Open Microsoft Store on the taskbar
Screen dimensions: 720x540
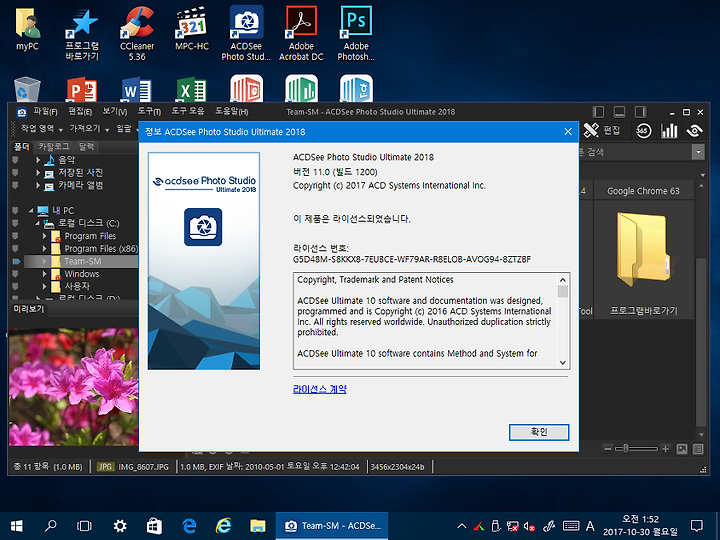[x=154, y=526]
